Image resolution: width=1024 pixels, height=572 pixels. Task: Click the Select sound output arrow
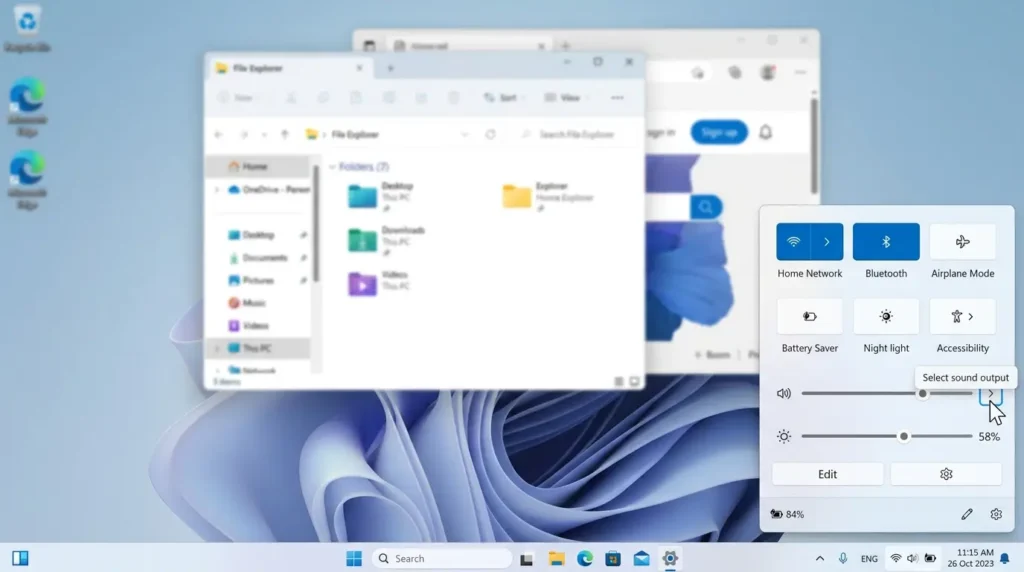[x=991, y=394]
